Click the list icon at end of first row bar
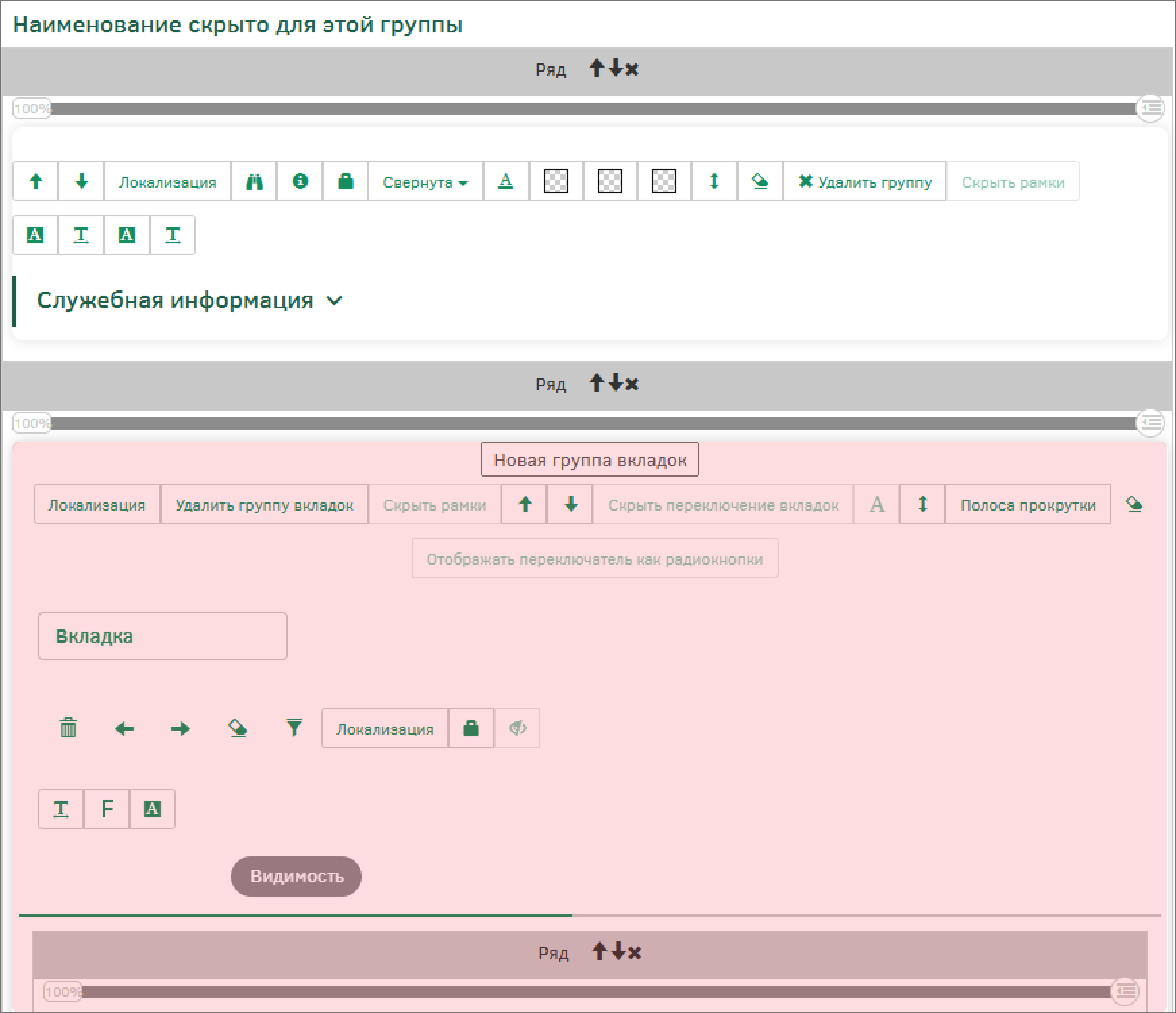 point(1150,108)
